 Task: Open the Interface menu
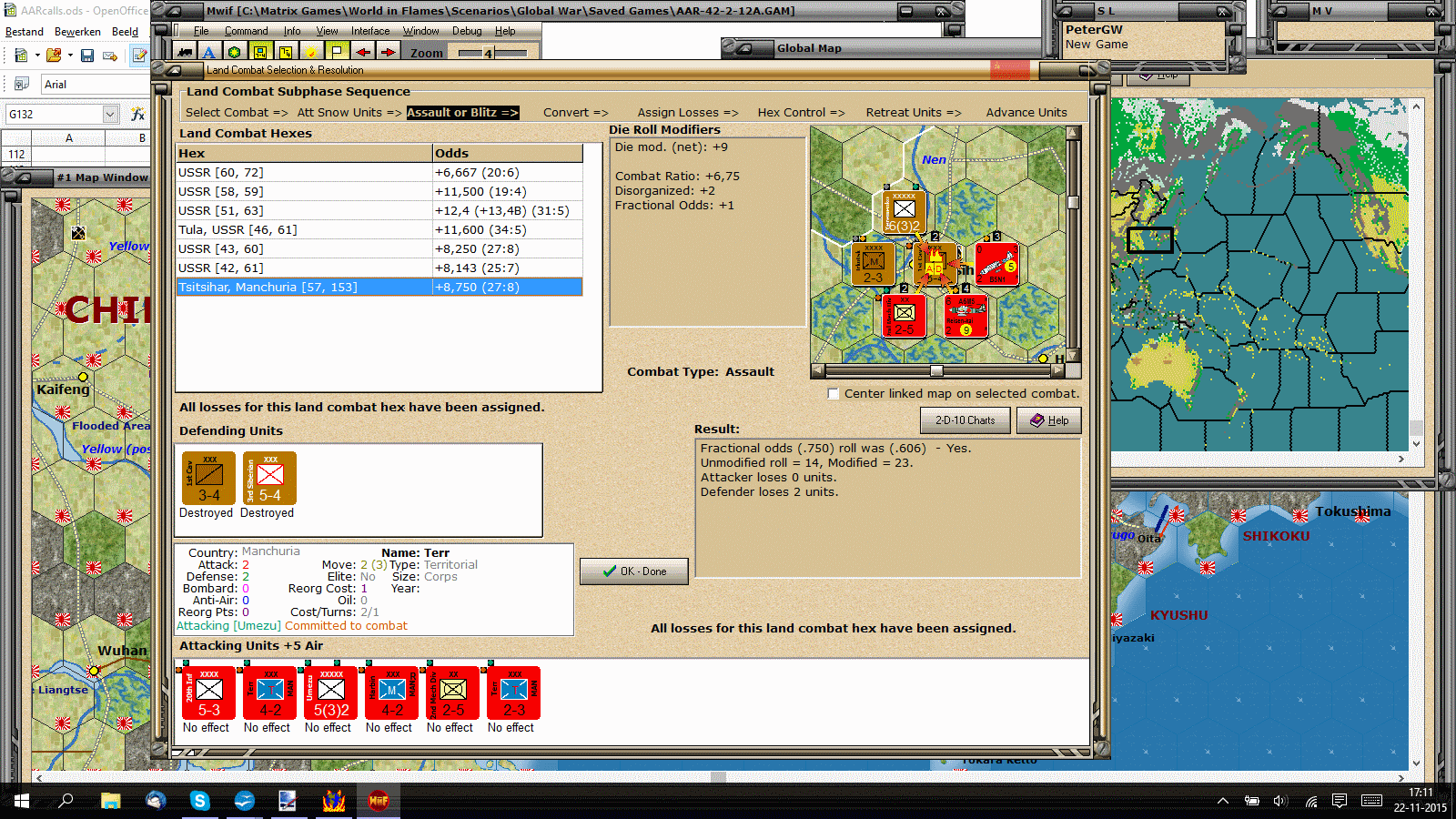pyautogui.click(x=370, y=31)
